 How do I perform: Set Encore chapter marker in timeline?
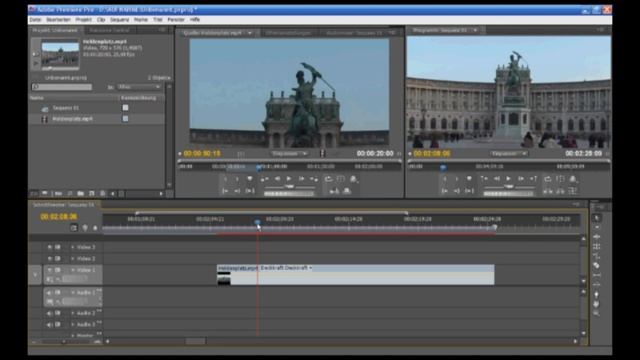click(x=84, y=228)
